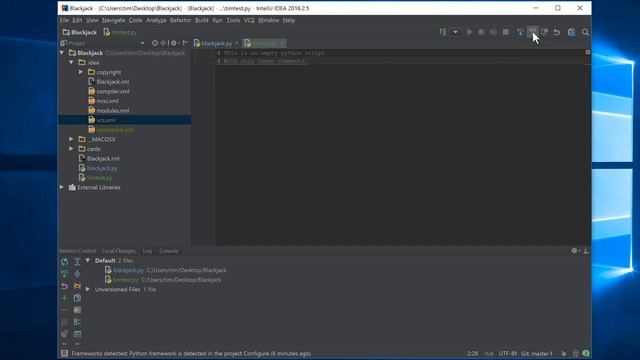Click Collapse All icon in Project panel header
Viewport: 640px width, 360px height.
(164, 43)
